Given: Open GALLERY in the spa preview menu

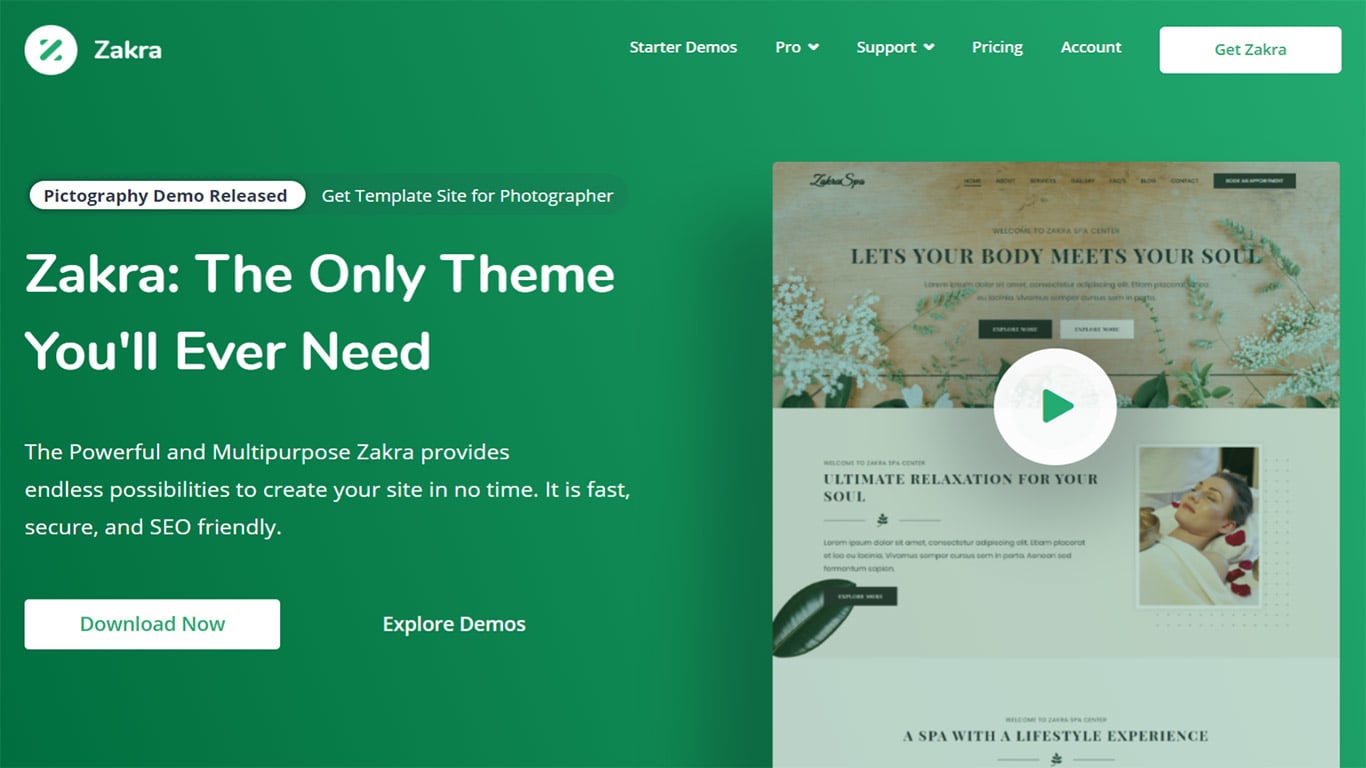Looking at the screenshot, I should click(1082, 180).
